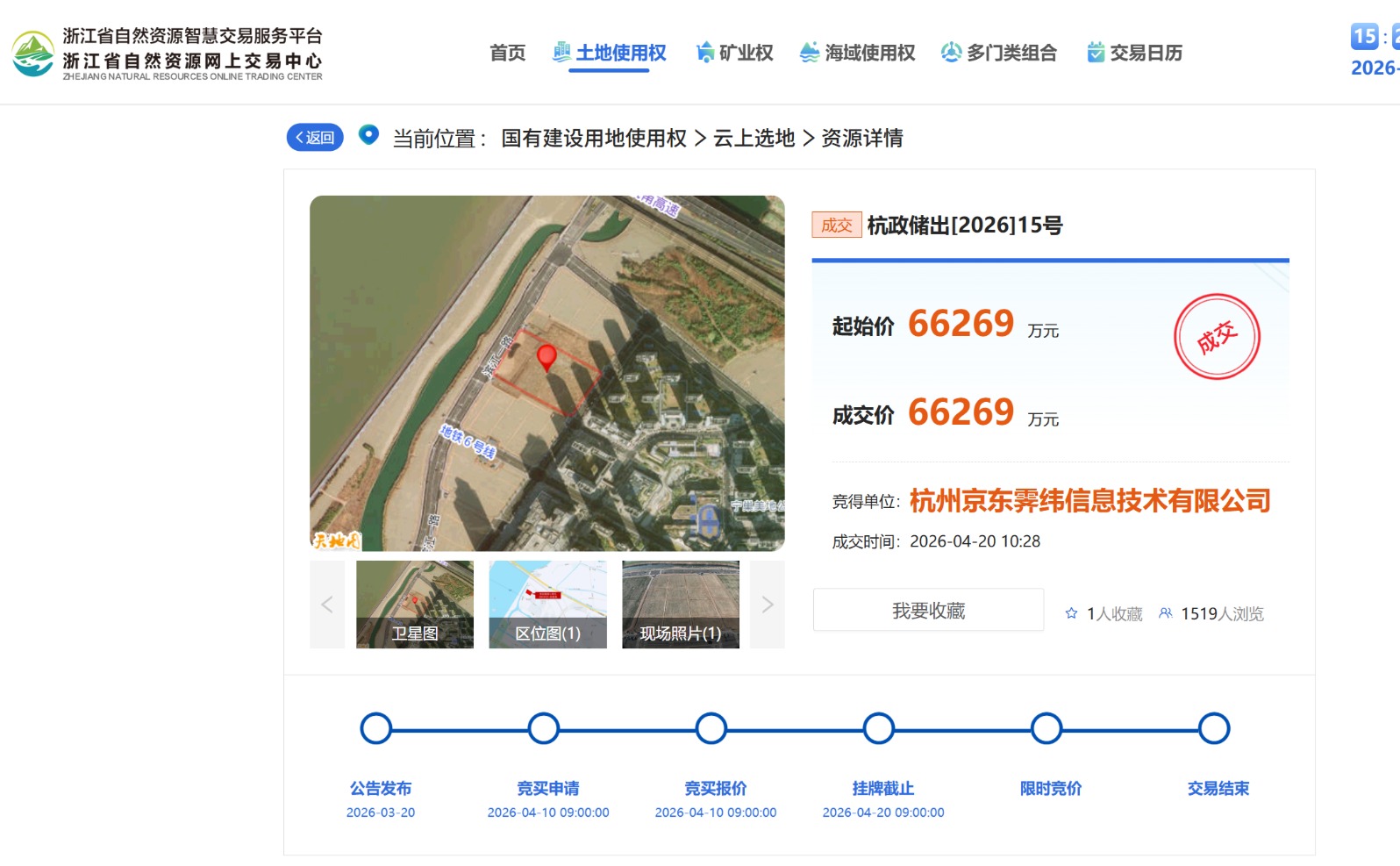Click the 公告发布 timeline node
This screenshot has width=1400, height=866.
[x=376, y=728]
